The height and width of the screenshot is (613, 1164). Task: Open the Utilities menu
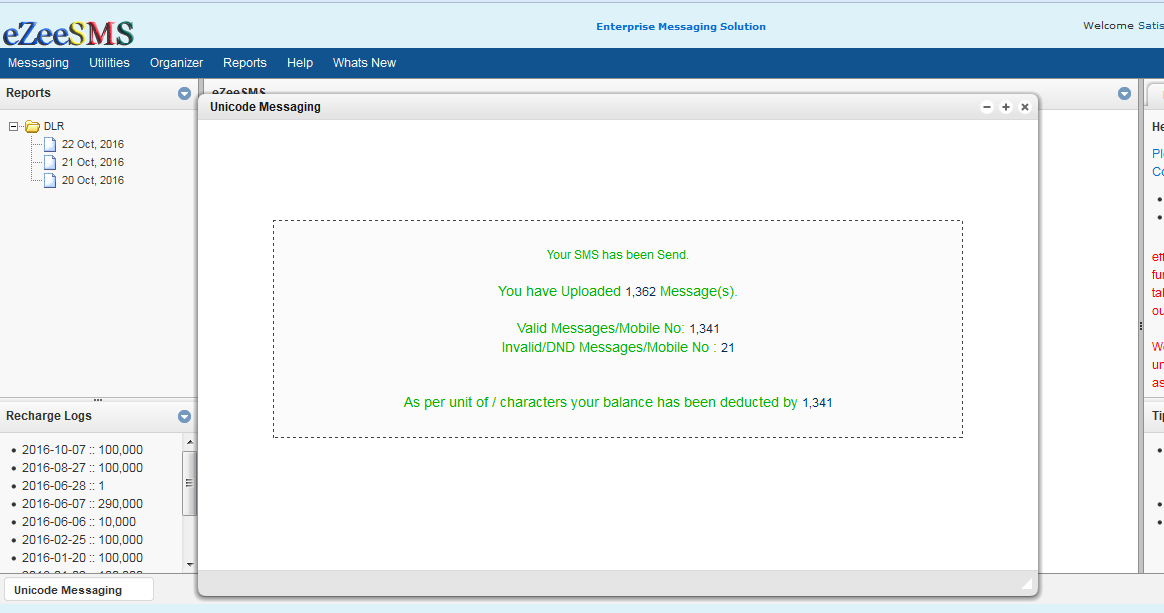[x=109, y=63]
